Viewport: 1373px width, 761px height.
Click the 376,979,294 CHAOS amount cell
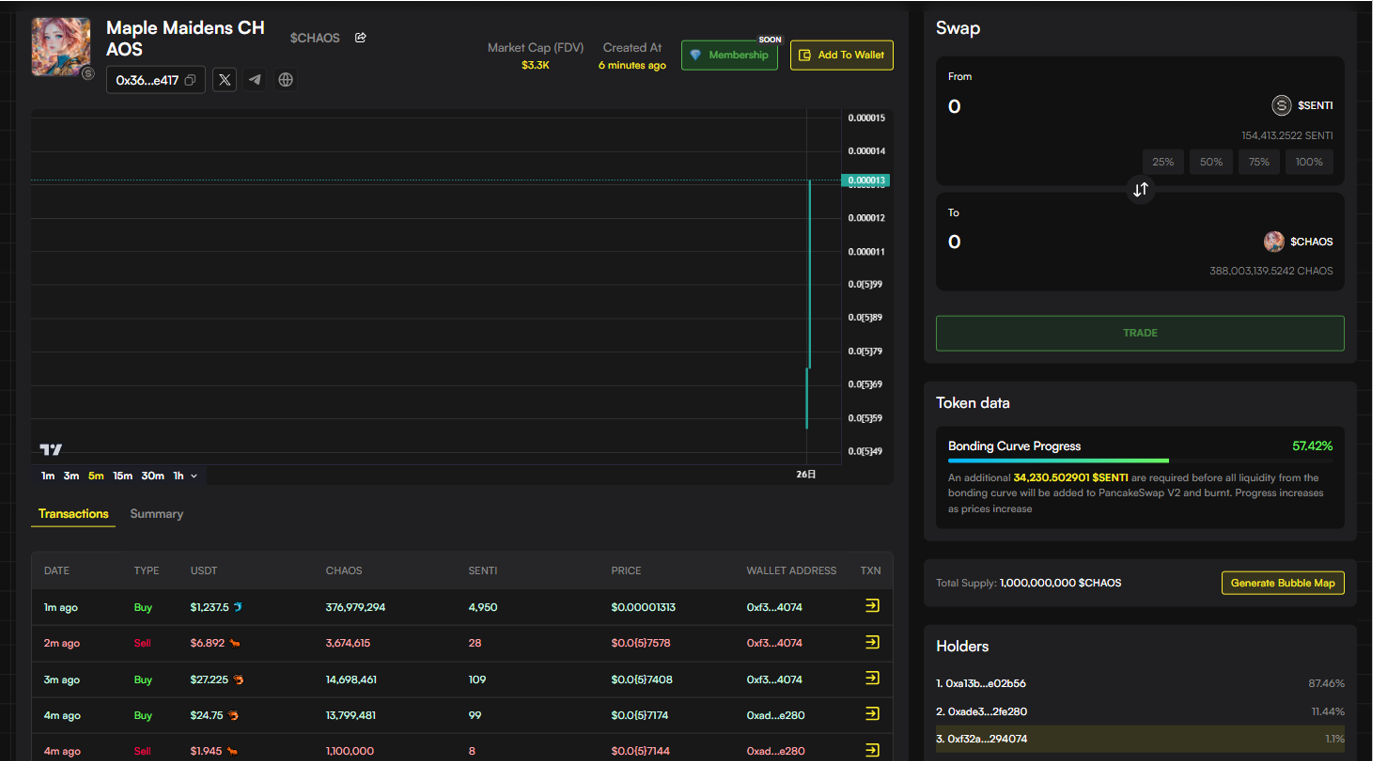[355, 607]
